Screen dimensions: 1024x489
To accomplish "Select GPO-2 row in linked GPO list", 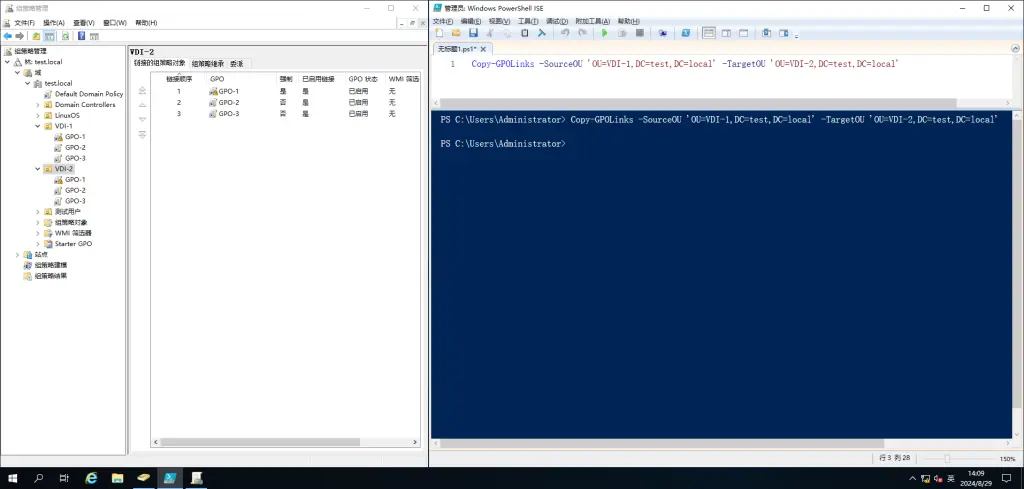I will point(229,102).
